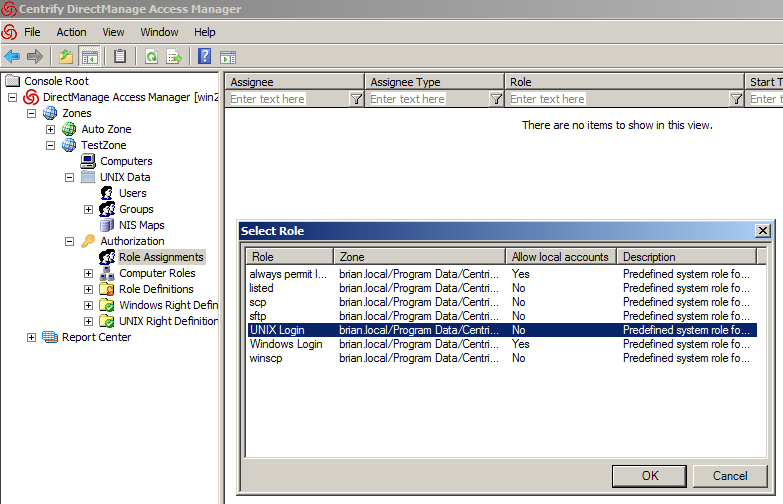Click the TestZone globe icon
The width and height of the screenshot is (783, 504).
(69, 145)
